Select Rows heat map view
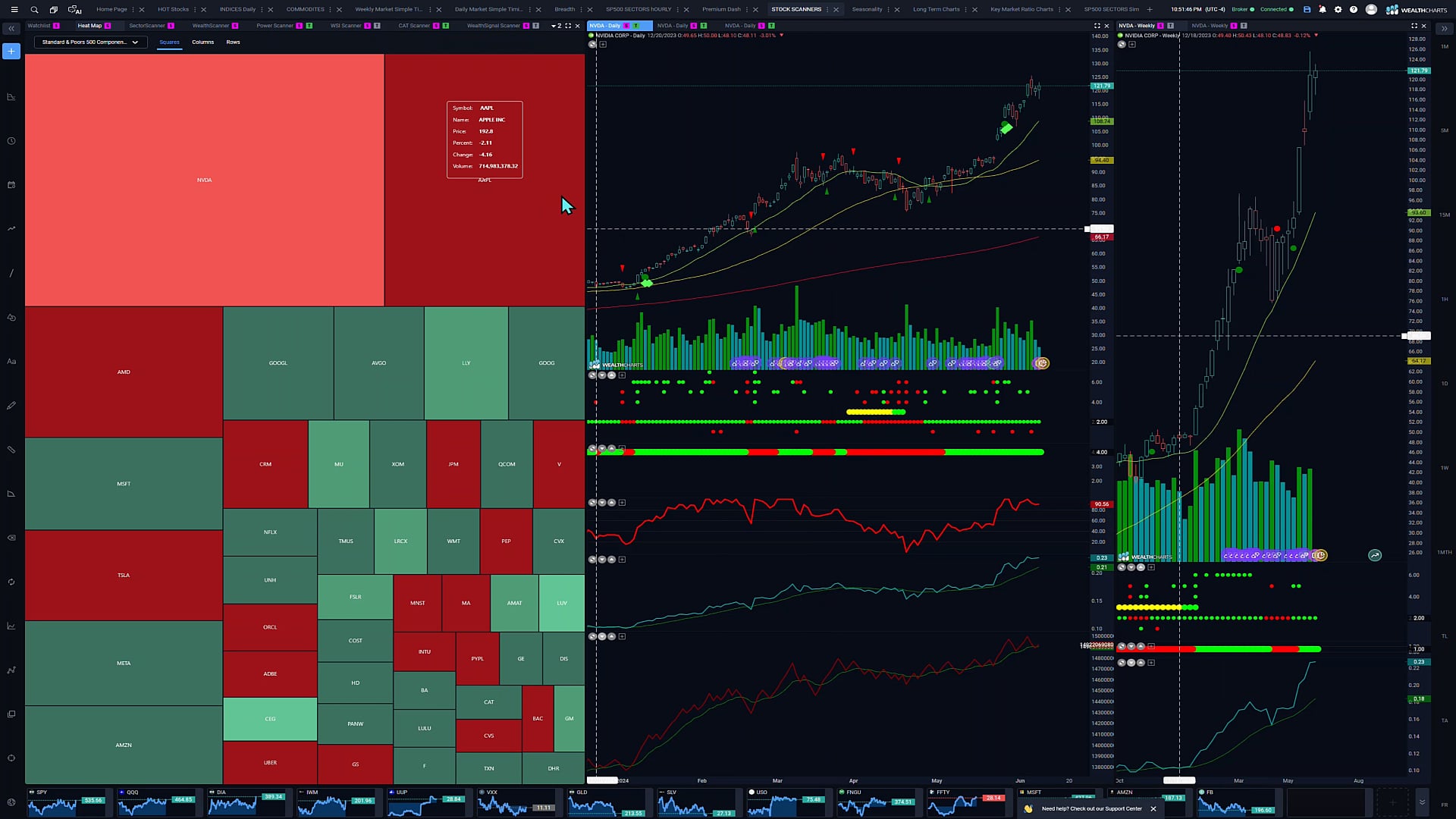The image size is (1456, 819). (233, 42)
